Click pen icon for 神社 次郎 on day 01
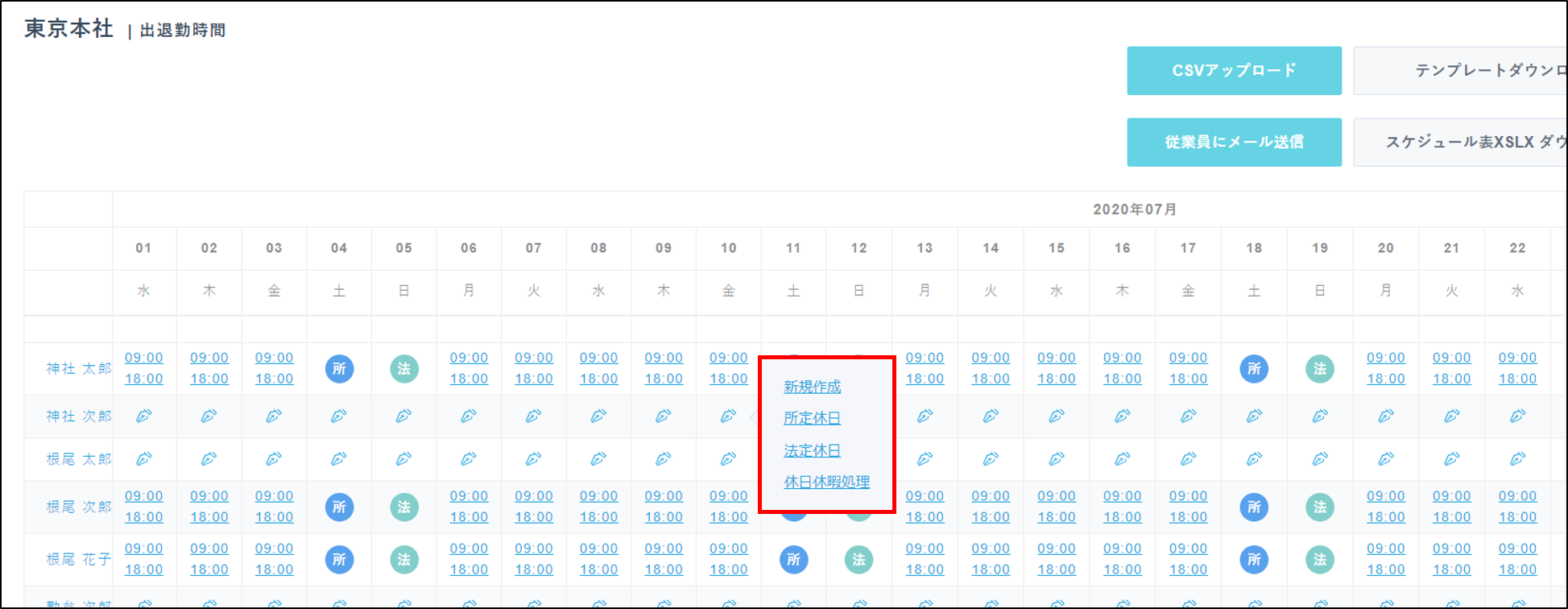Screen dimensions: 1568x609 [144, 416]
